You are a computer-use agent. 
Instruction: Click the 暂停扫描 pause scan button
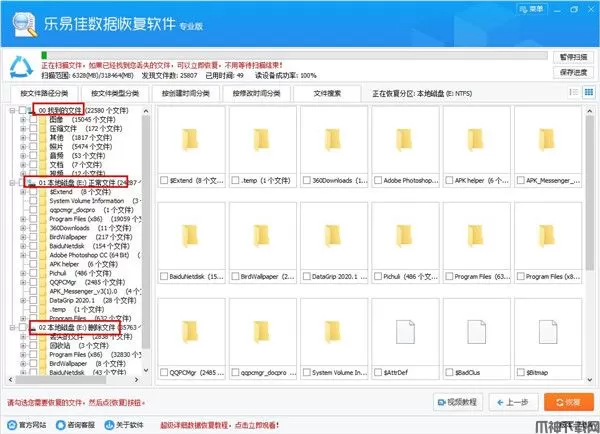[573, 57]
